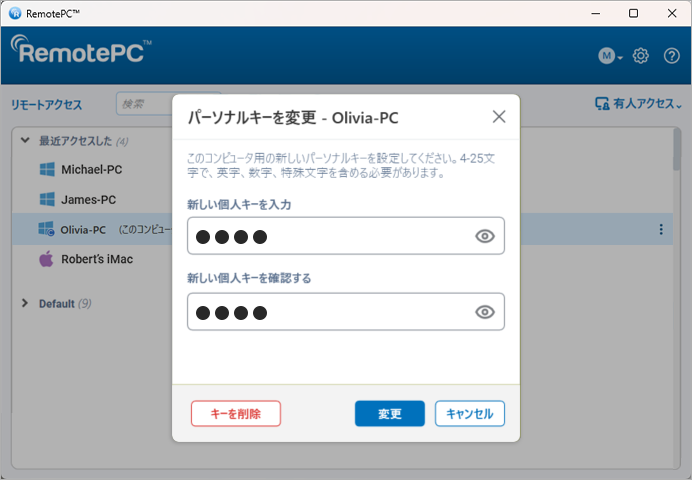Screen dimensions: 692x480
Task: Open the settings gear icon
Action: pos(640,56)
